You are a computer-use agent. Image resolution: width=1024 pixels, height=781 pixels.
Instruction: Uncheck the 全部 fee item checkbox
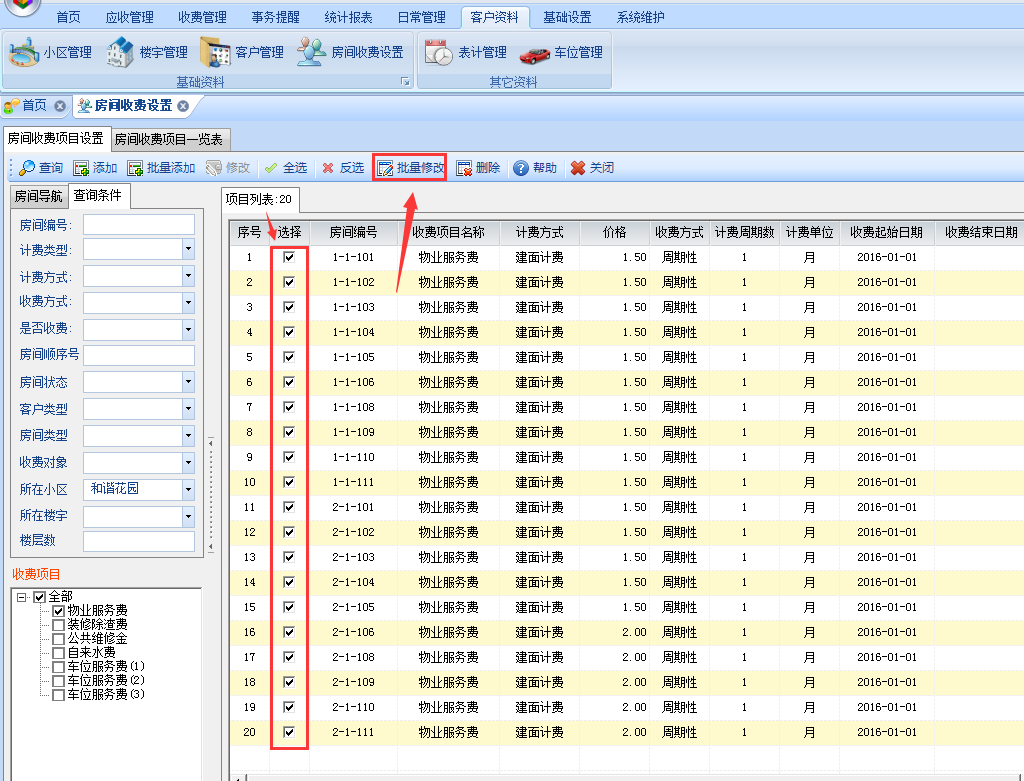point(39,597)
